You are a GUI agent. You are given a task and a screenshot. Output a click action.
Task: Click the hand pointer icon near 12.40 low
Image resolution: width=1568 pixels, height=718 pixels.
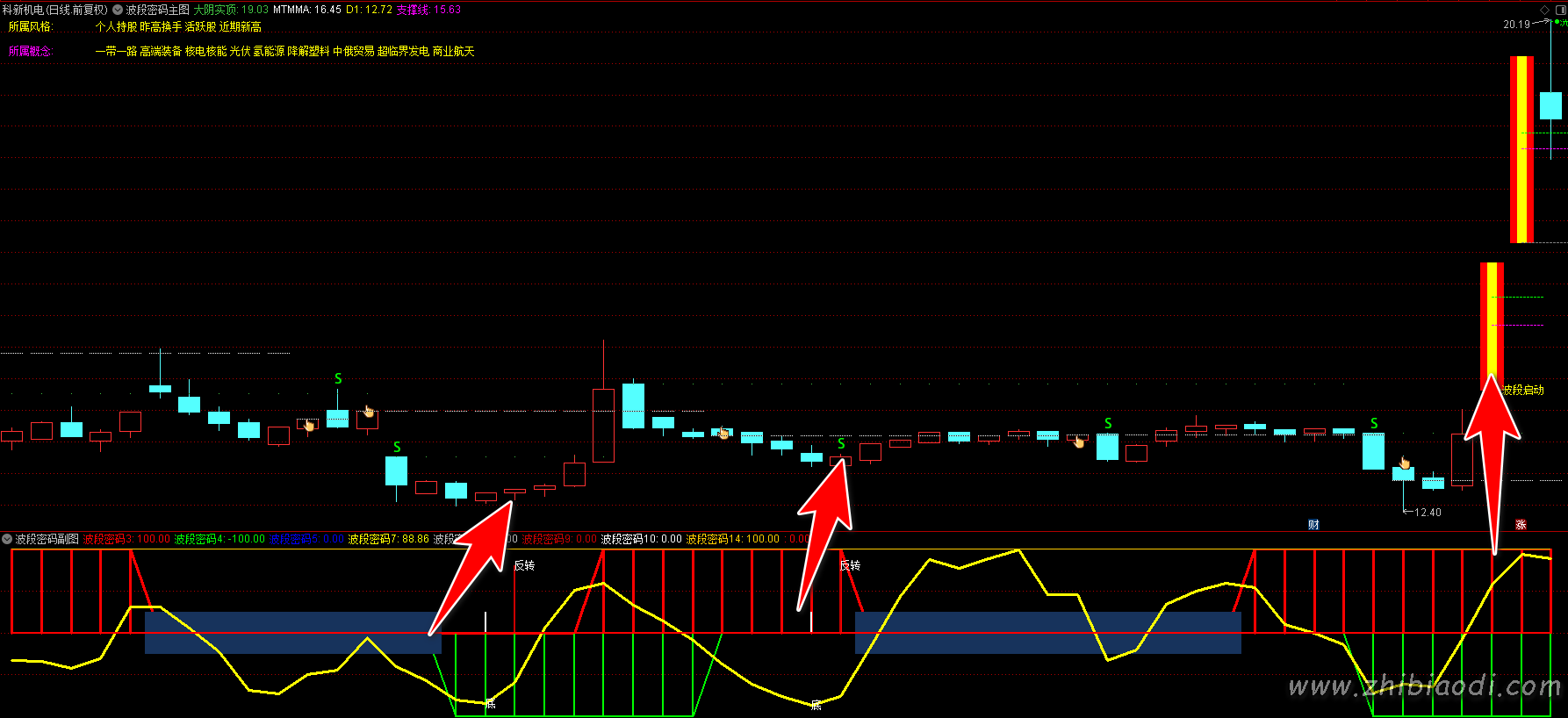[1405, 463]
